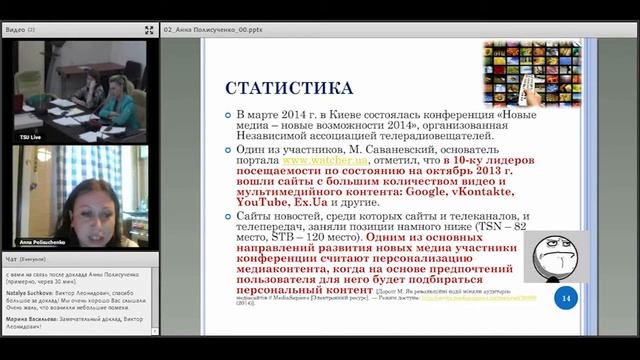Click the '02_Анна Полисученко_00.pptx' share pod title
Image resolution: width=640 pixels, height=360 pixels.
(x=213, y=30)
